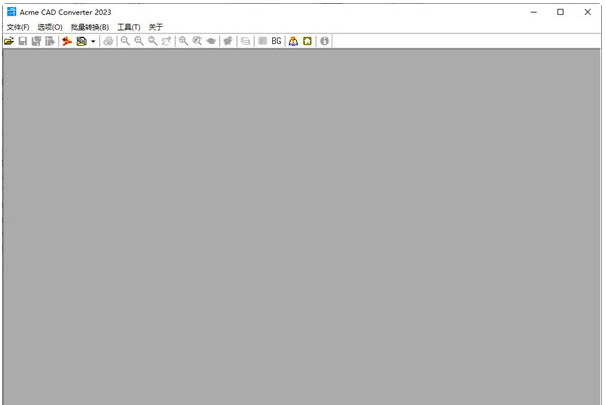Click the Acme CAD Converter title bar icon
This screenshot has width=606, height=405.
12,12
